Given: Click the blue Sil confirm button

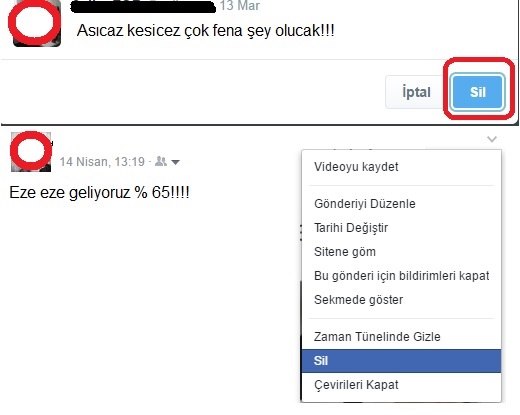Looking at the screenshot, I should [x=477, y=92].
